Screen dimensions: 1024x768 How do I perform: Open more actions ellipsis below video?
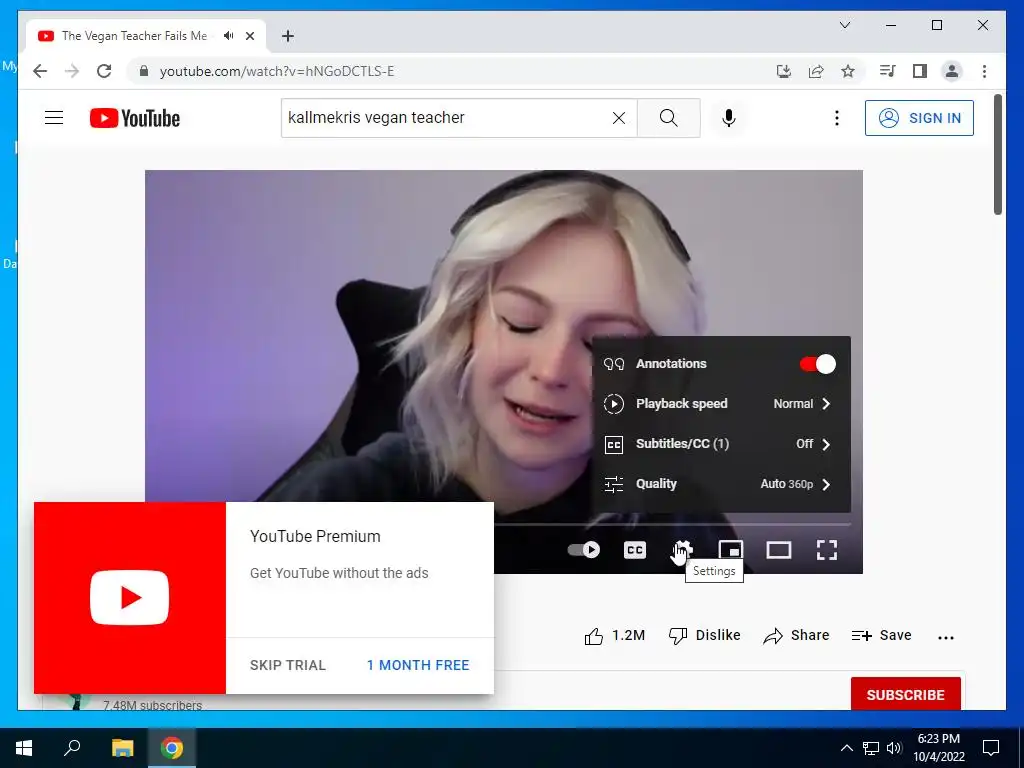(946, 637)
